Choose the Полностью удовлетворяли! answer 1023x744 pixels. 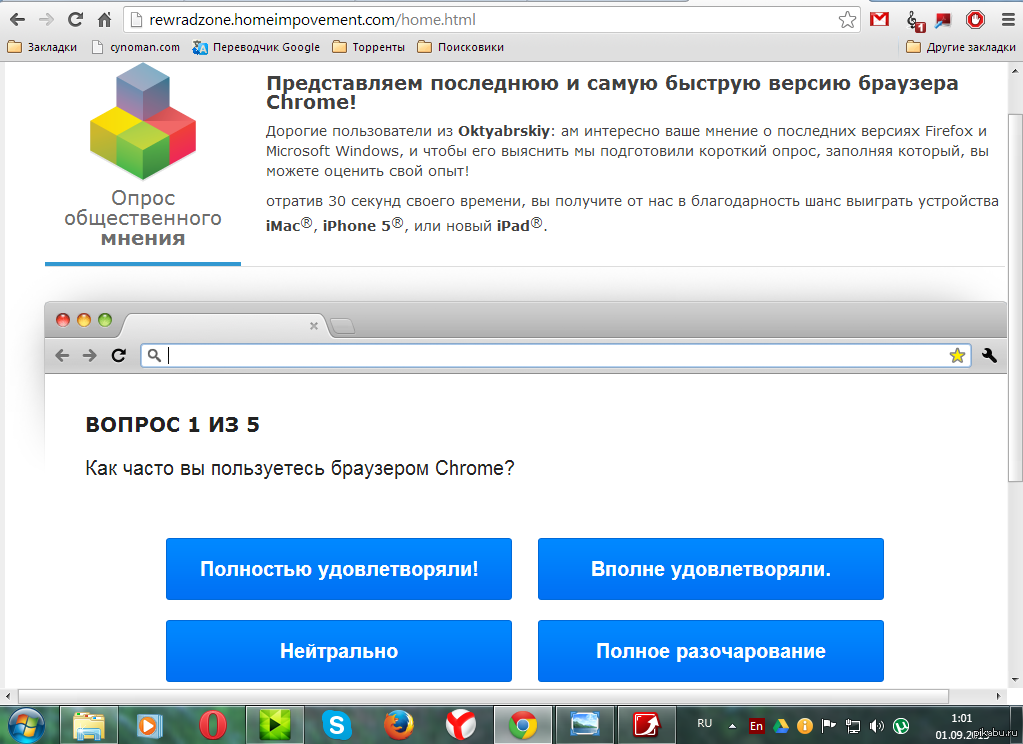pos(339,569)
